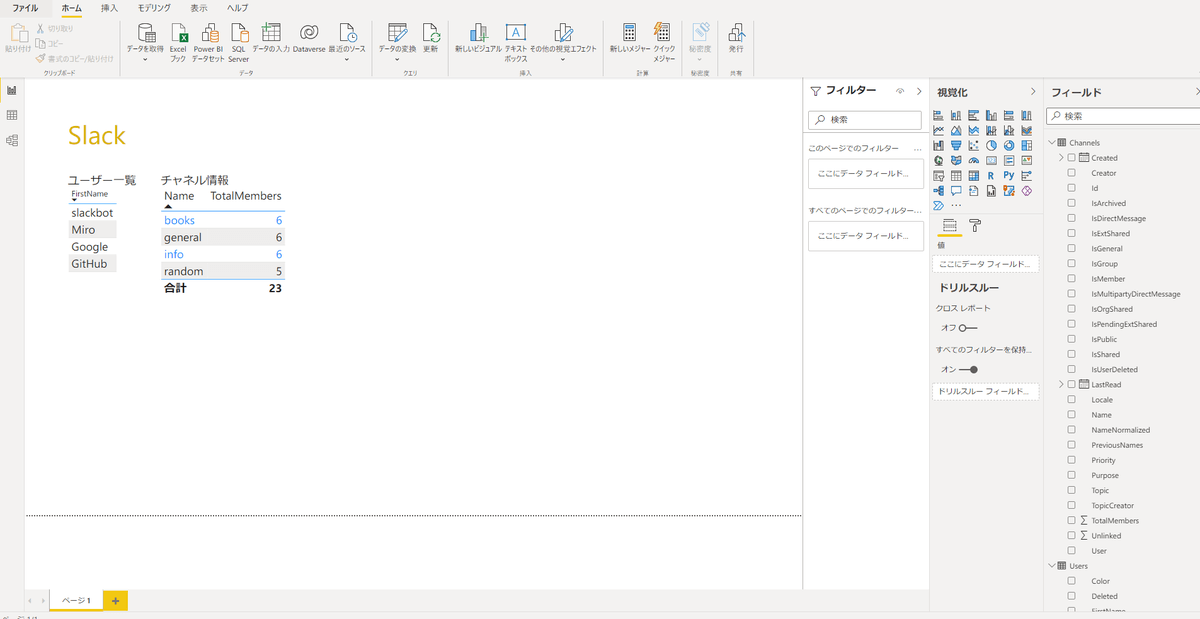Viewport: 1200px width, 619px height.
Task: Select Dataverse connector in ribbon
Action: click(x=309, y=37)
